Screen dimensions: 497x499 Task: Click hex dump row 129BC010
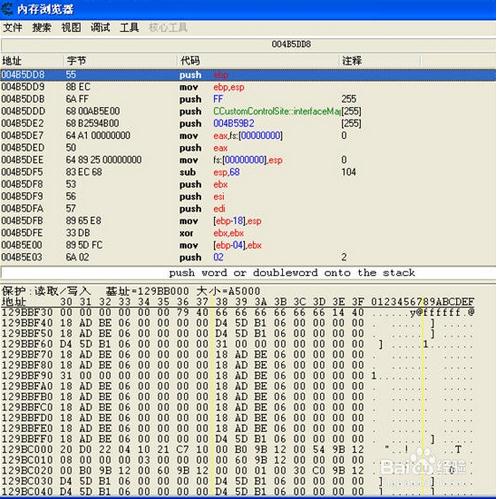(238, 460)
